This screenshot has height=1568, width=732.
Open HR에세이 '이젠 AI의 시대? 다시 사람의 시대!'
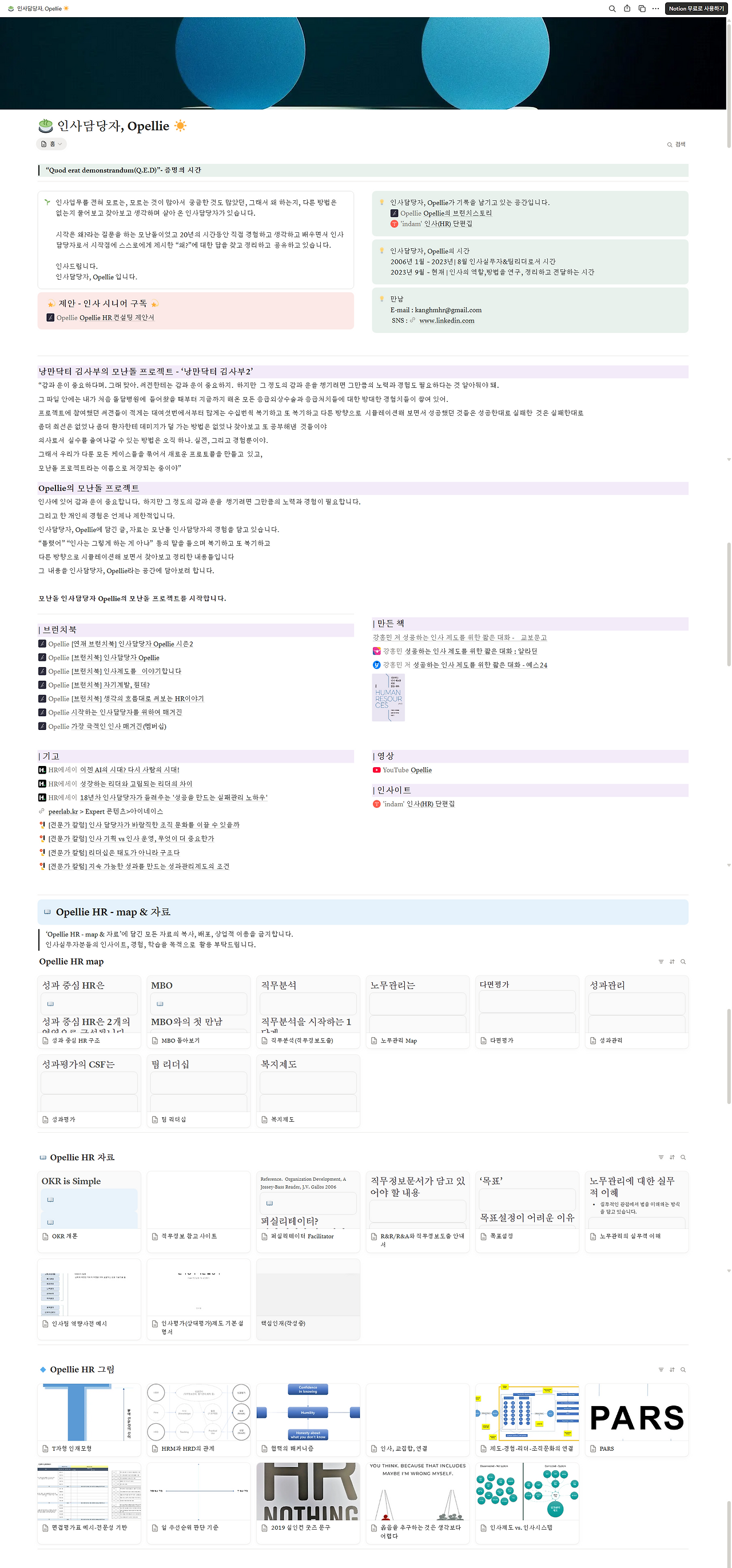click(x=109, y=770)
